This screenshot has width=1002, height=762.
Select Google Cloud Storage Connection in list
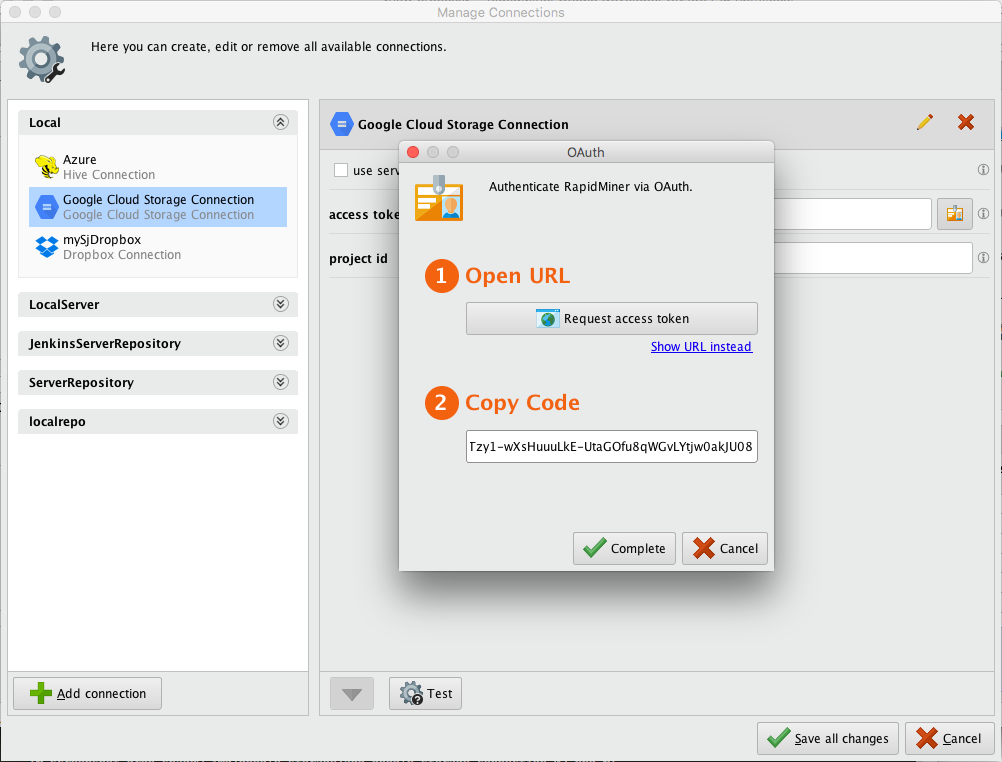[158, 207]
